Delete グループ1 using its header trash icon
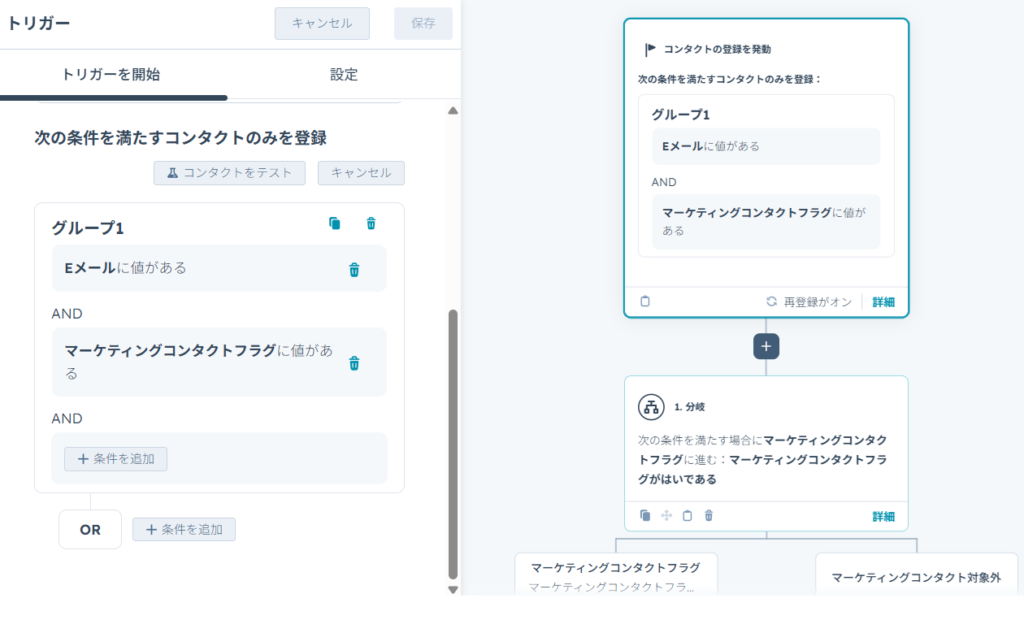This screenshot has height=633, width=1024. pos(371,224)
